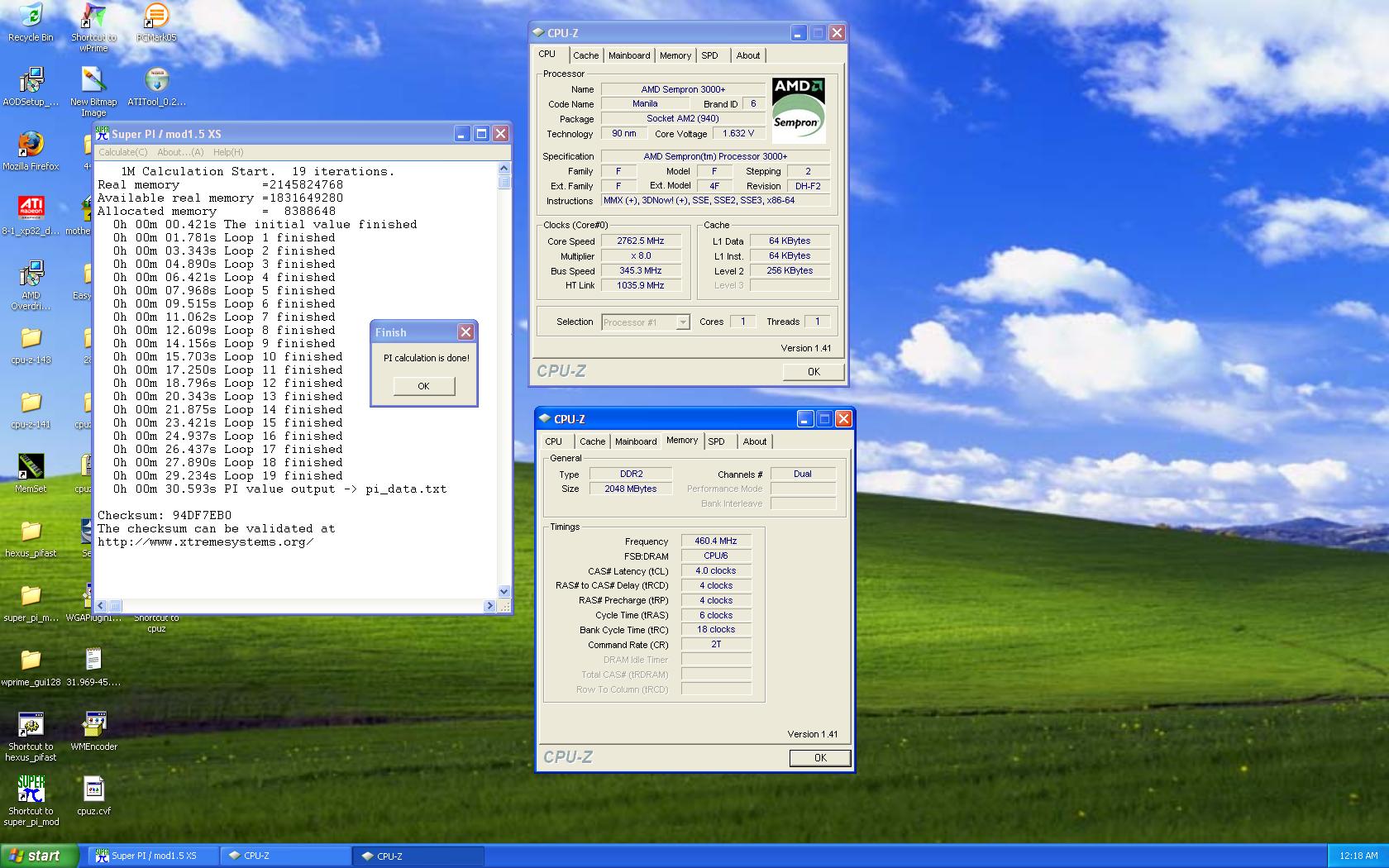
Task: Launch Mozilla Firefox from desktop
Action: pyautogui.click(x=31, y=151)
